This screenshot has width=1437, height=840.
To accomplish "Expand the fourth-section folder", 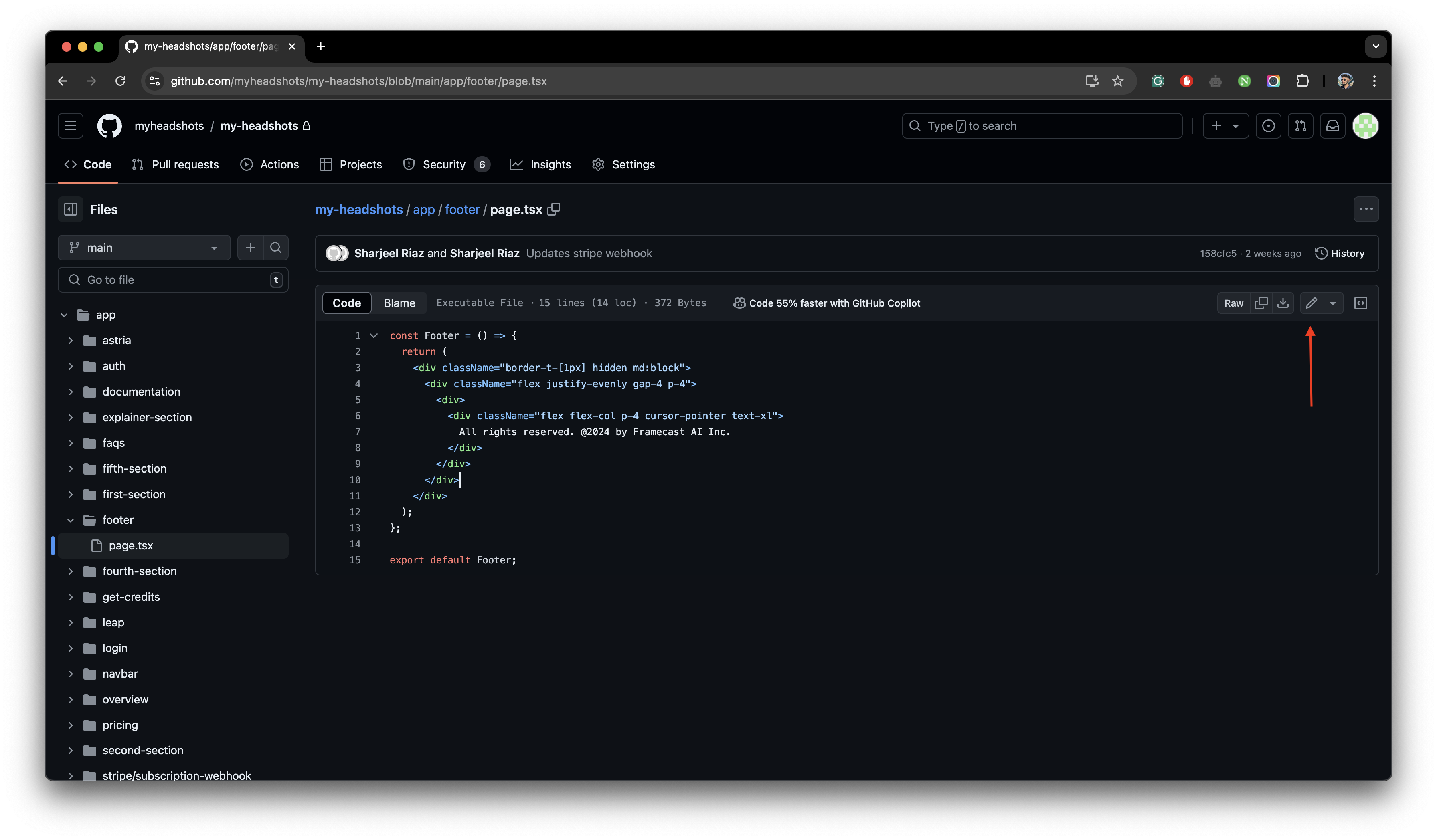I will (70, 571).
